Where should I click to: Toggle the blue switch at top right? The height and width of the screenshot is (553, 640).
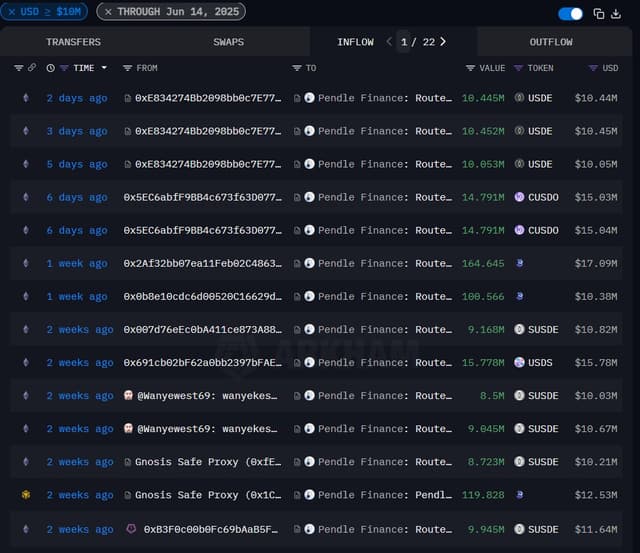point(570,14)
